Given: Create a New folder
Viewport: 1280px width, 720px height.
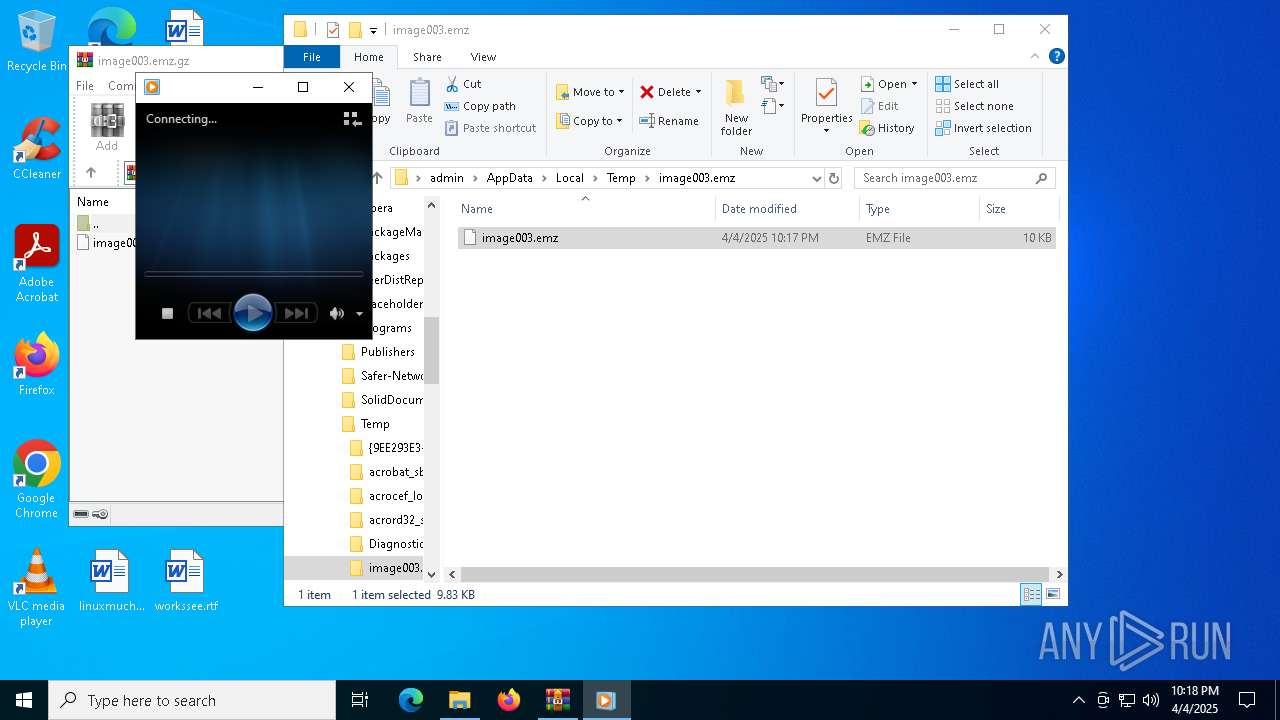Looking at the screenshot, I should click(x=736, y=107).
